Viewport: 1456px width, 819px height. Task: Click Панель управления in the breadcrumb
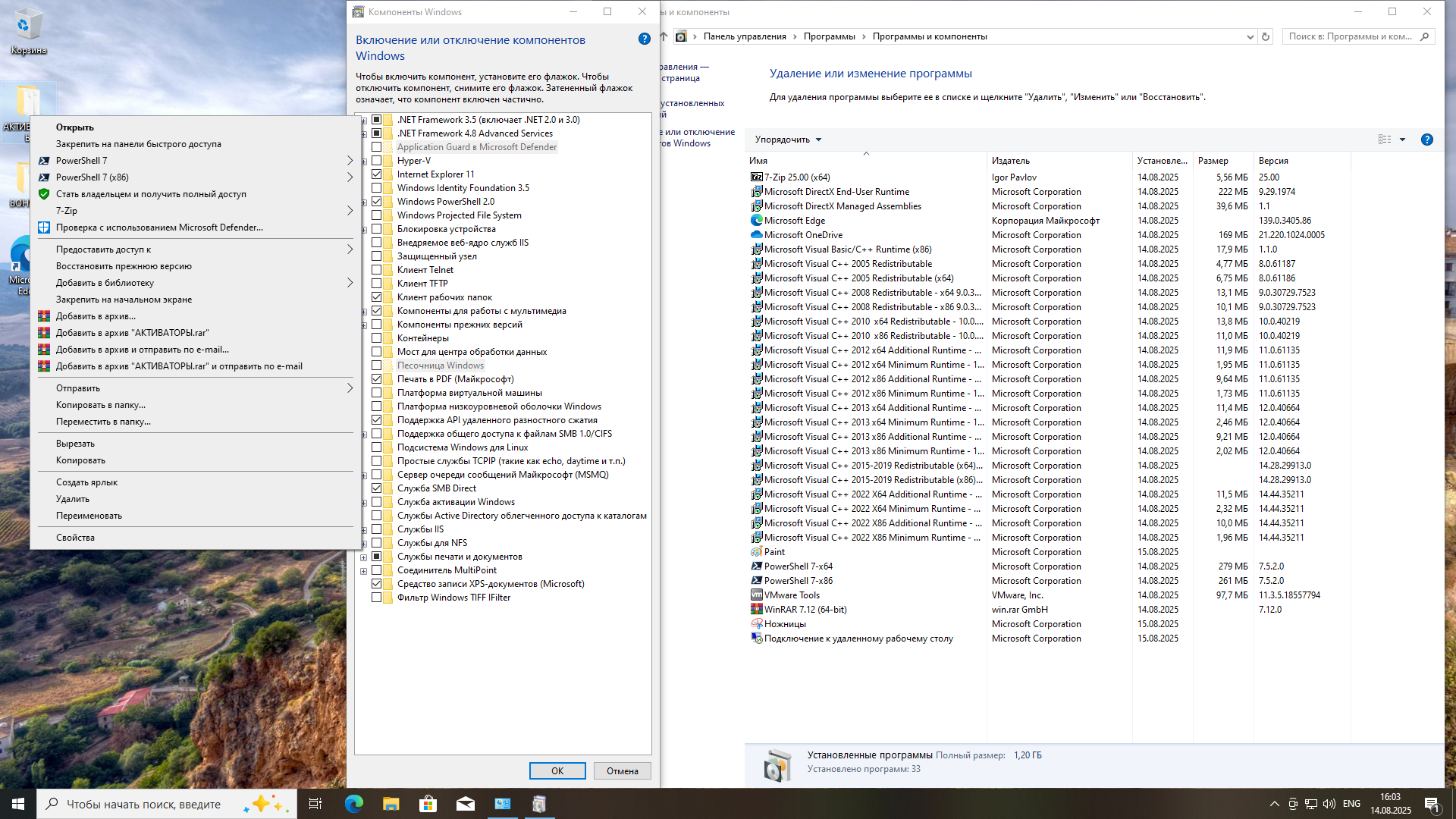point(745,36)
